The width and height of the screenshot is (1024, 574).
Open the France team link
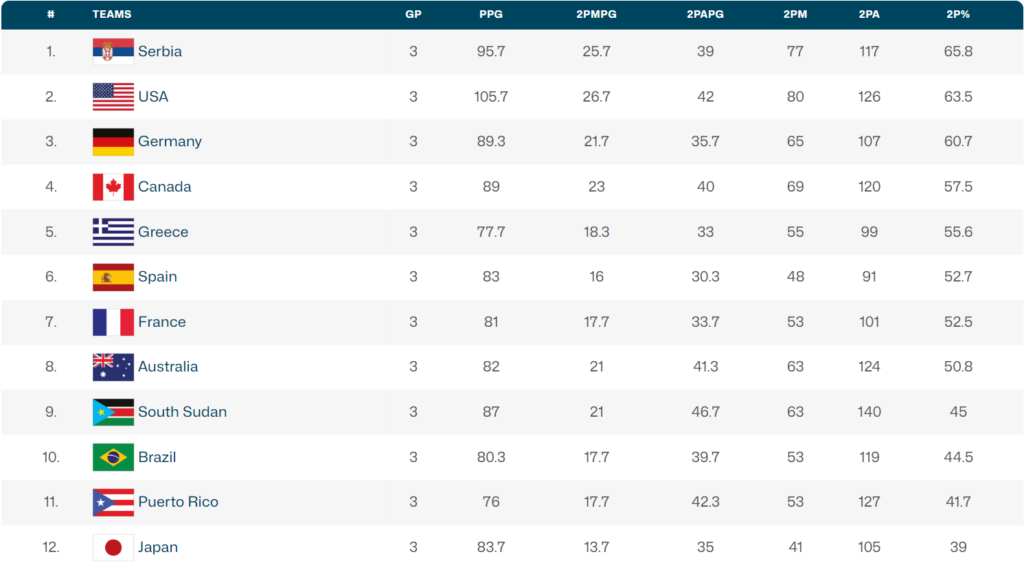(162, 322)
